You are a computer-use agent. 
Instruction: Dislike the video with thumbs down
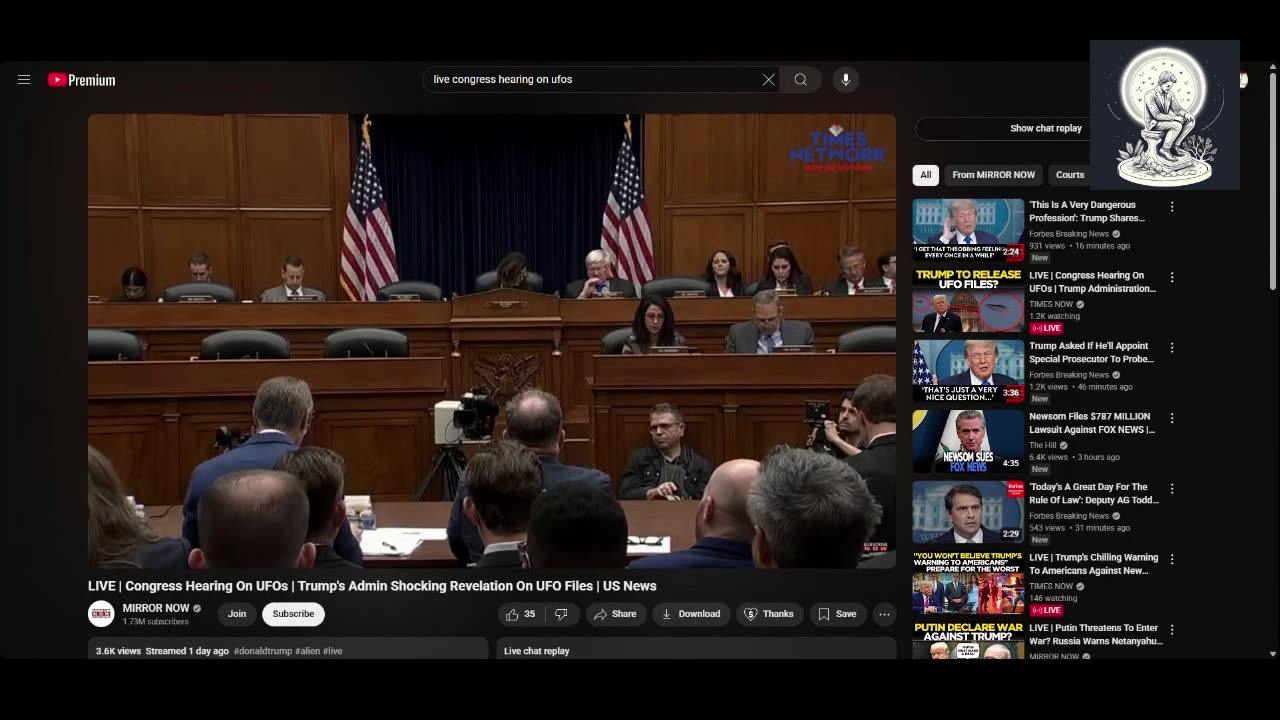click(562, 614)
